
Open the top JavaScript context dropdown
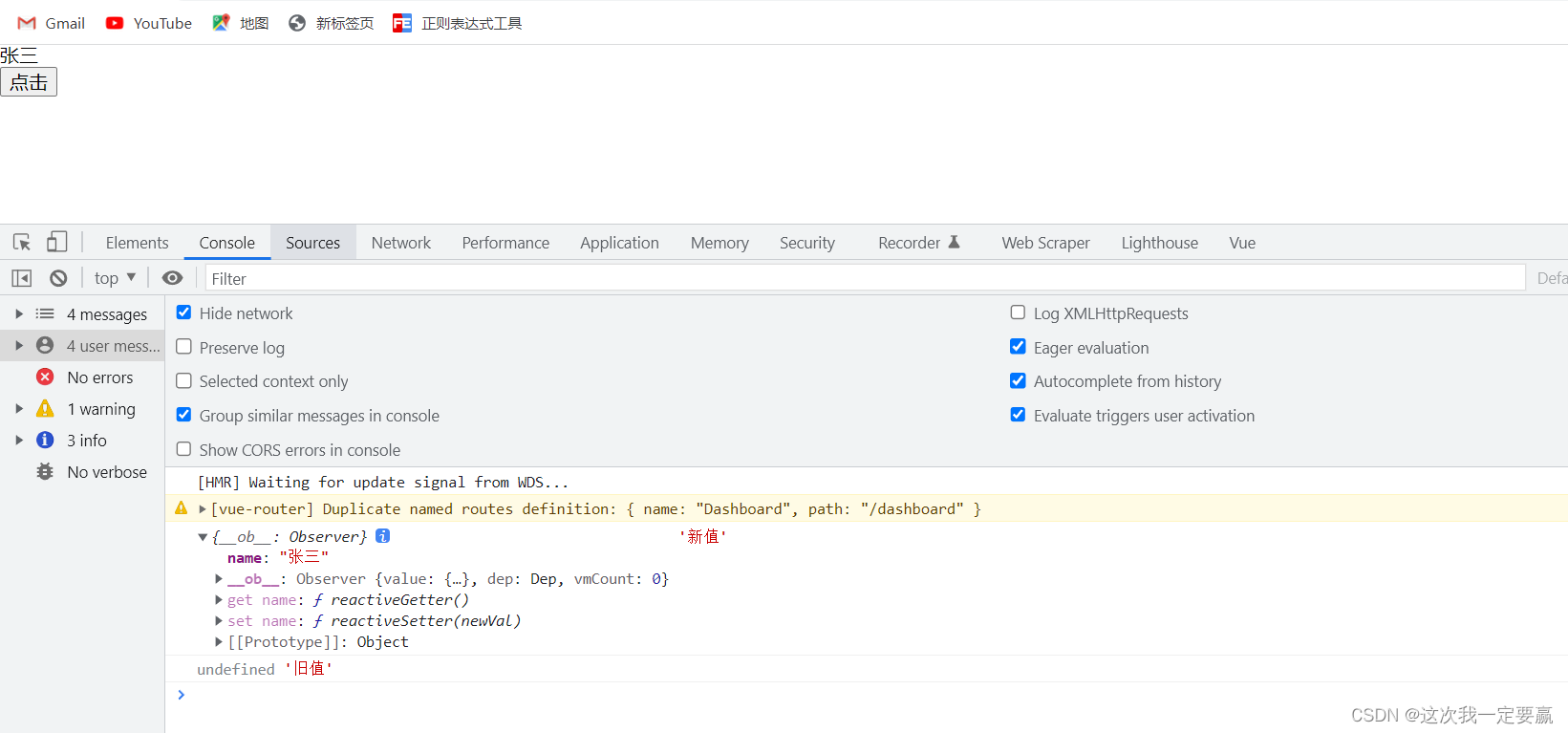point(115,278)
